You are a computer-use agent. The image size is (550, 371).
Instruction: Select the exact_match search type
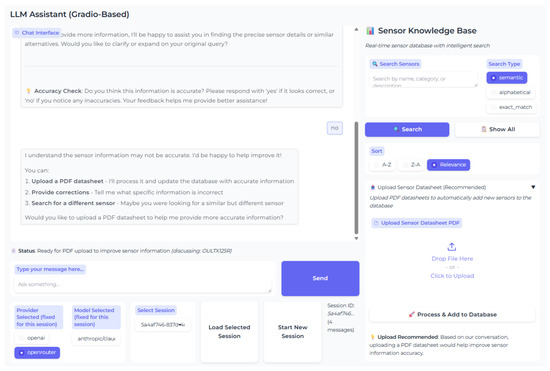[x=511, y=107]
